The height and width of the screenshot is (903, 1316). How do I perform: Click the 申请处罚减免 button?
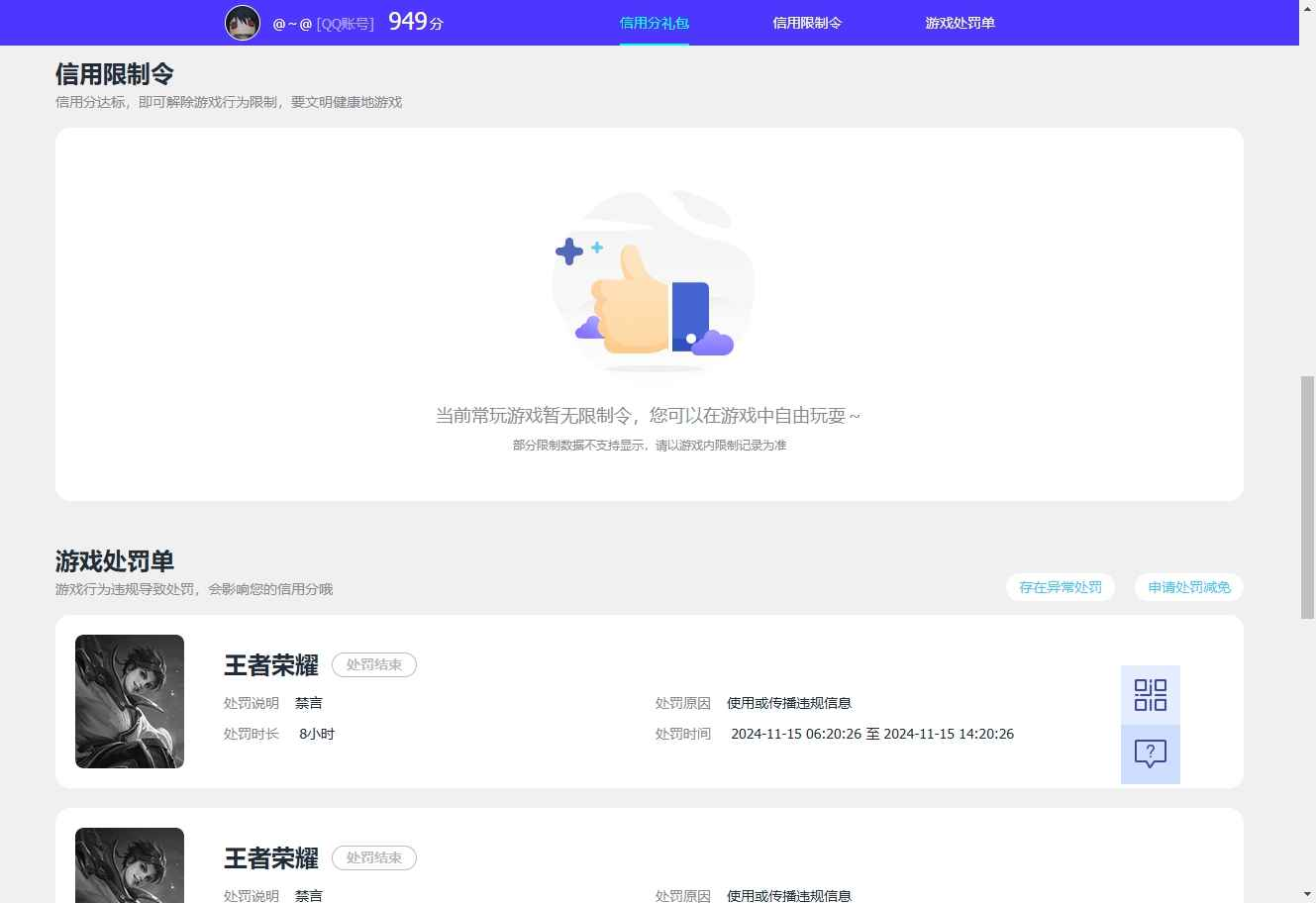pos(1189,587)
